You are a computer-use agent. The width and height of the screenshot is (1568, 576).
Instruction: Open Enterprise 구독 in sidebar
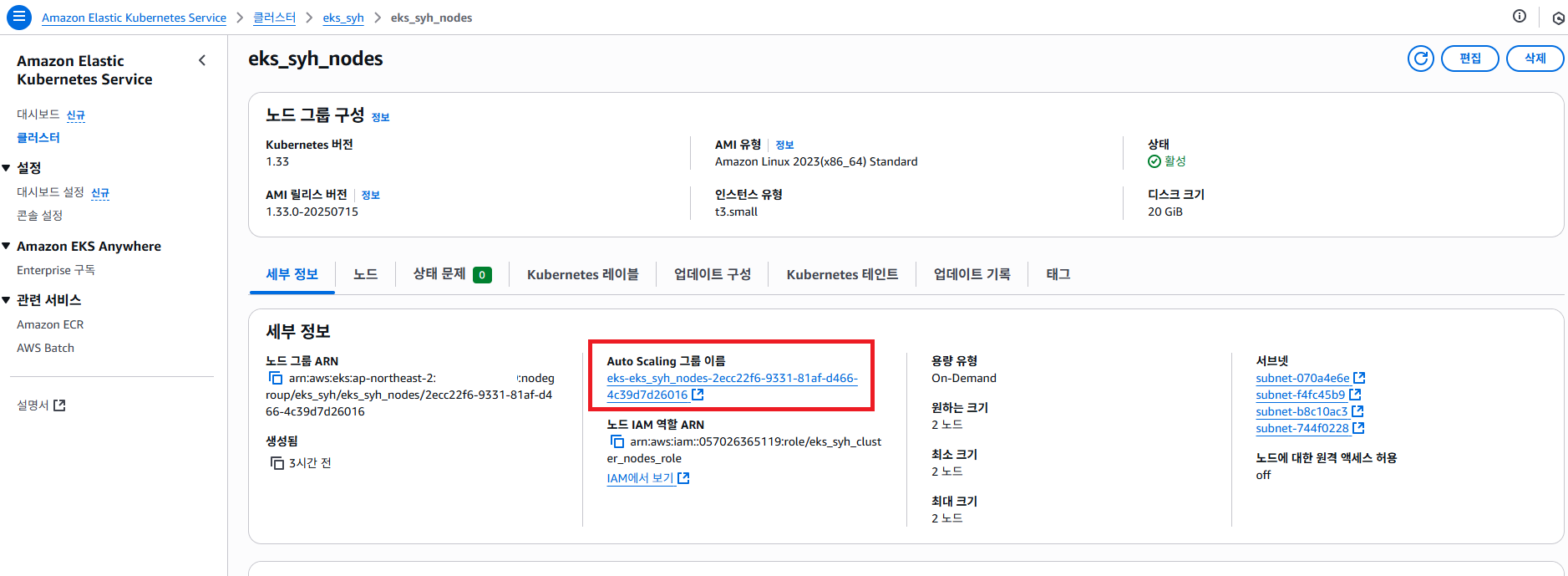click(x=56, y=270)
